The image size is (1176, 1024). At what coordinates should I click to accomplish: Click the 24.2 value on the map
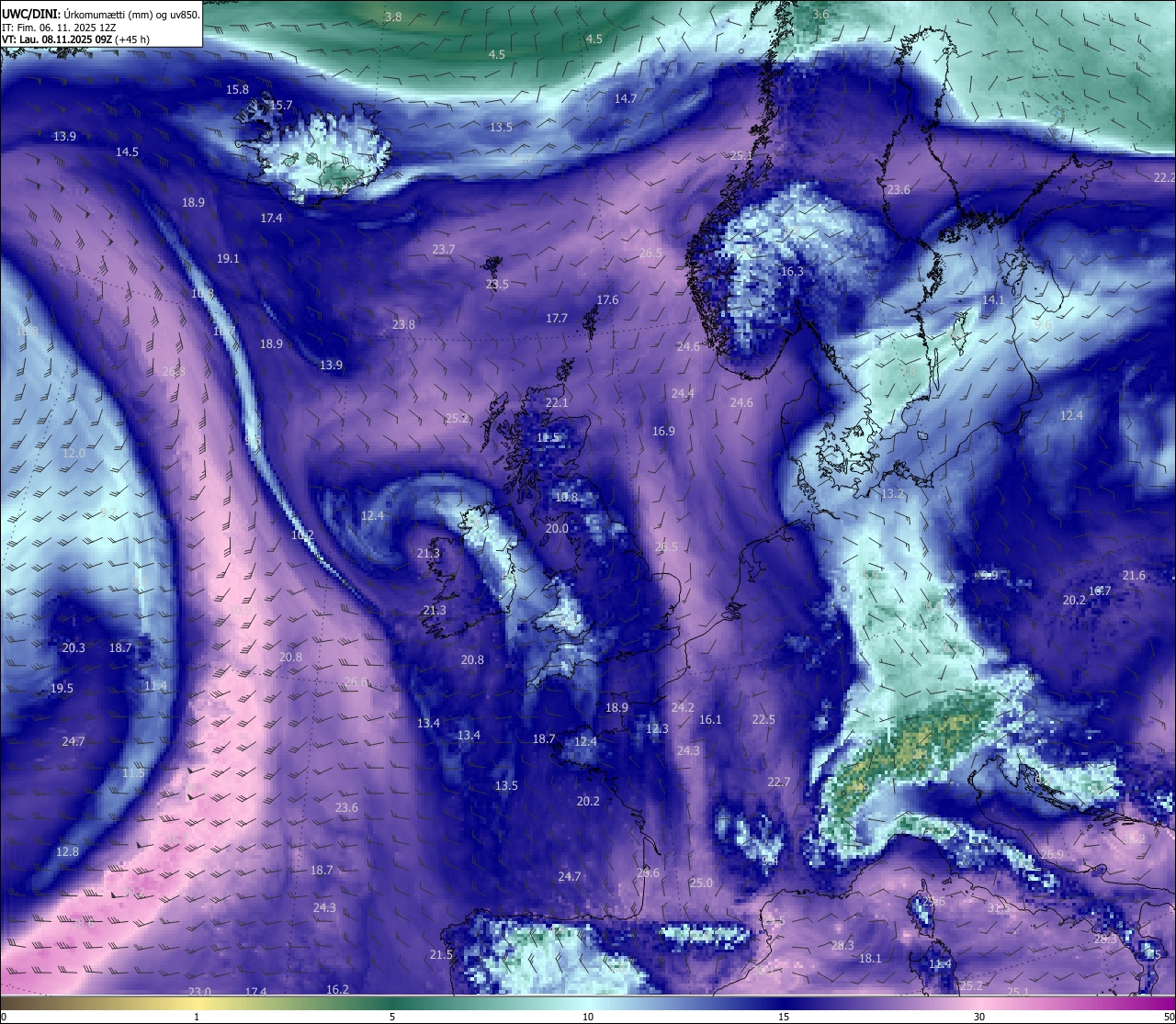pyautogui.click(x=683, y=708)
